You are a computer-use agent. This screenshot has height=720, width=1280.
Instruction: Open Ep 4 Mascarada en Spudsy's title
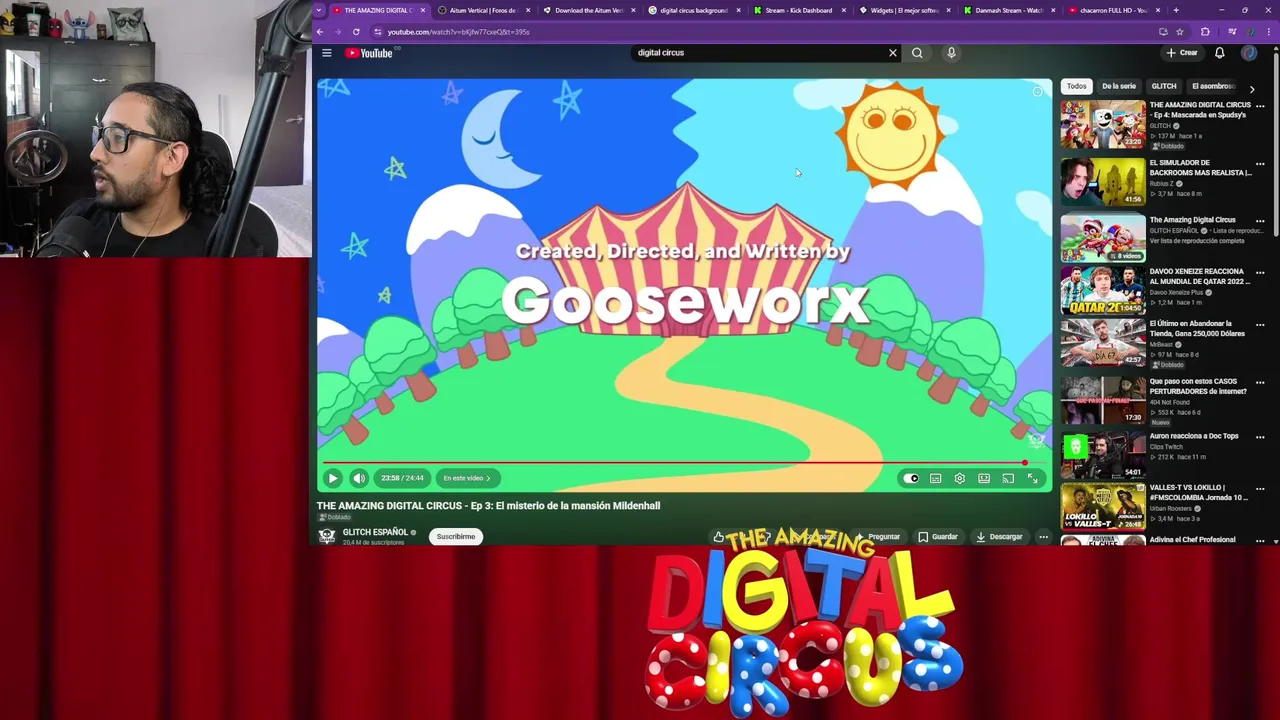point(1200,110)
